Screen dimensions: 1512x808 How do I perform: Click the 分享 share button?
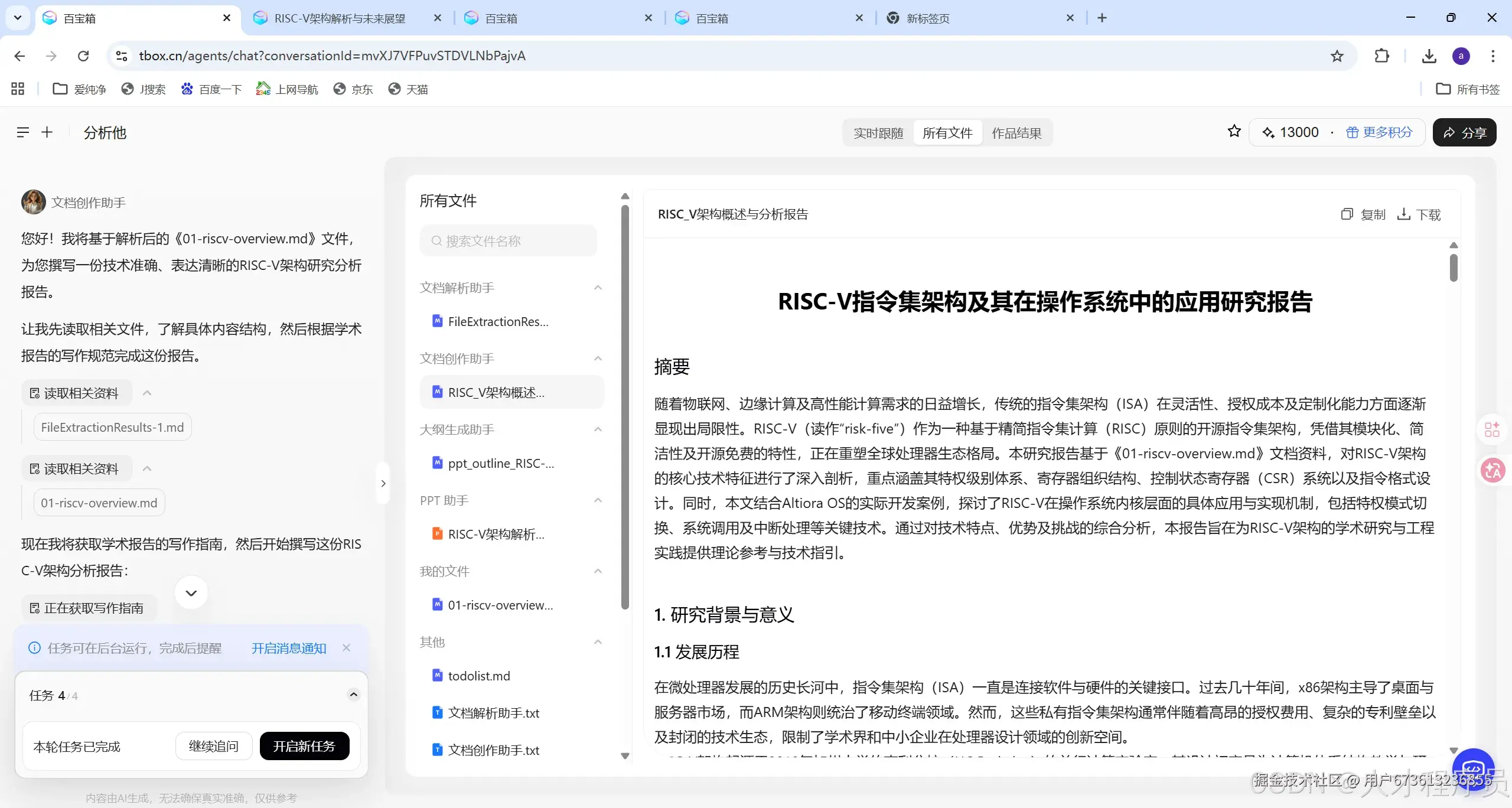[1465, 132]
